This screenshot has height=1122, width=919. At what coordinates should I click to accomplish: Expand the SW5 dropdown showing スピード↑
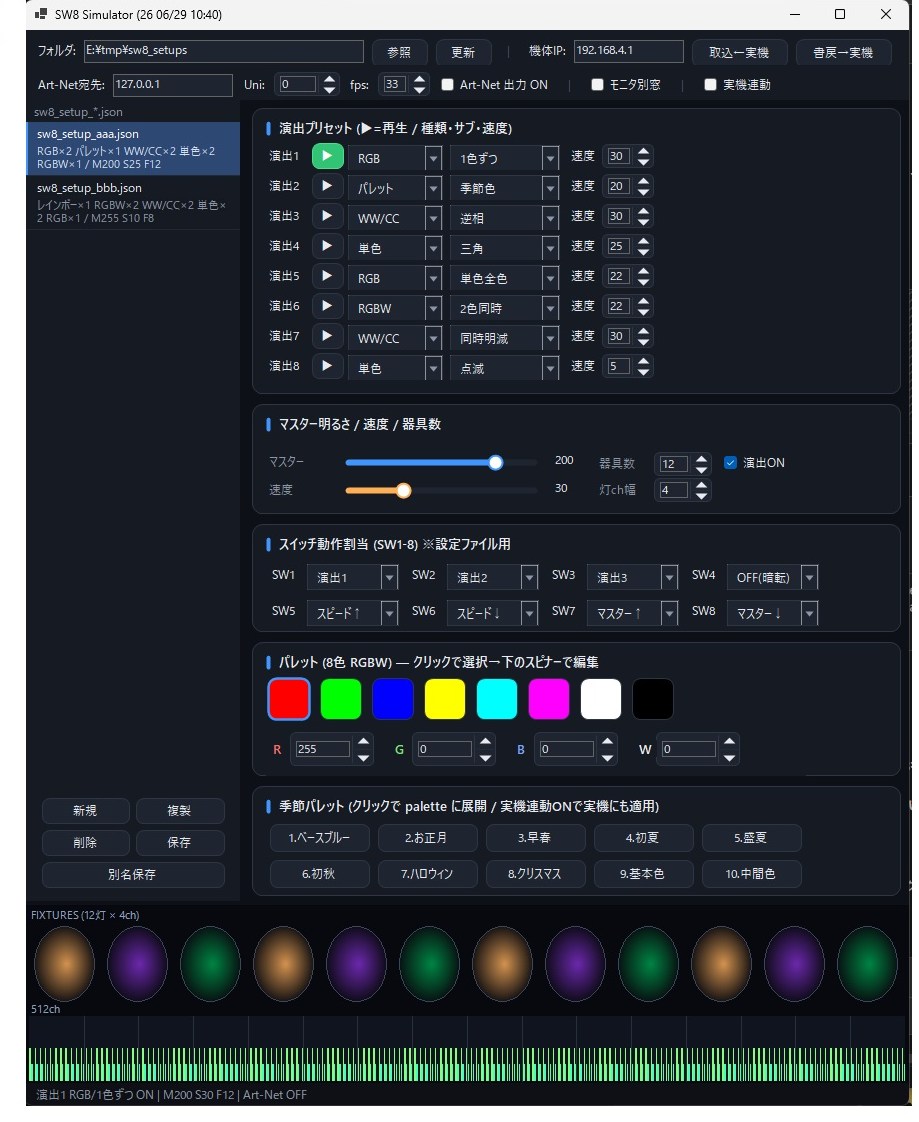[352, 613]
